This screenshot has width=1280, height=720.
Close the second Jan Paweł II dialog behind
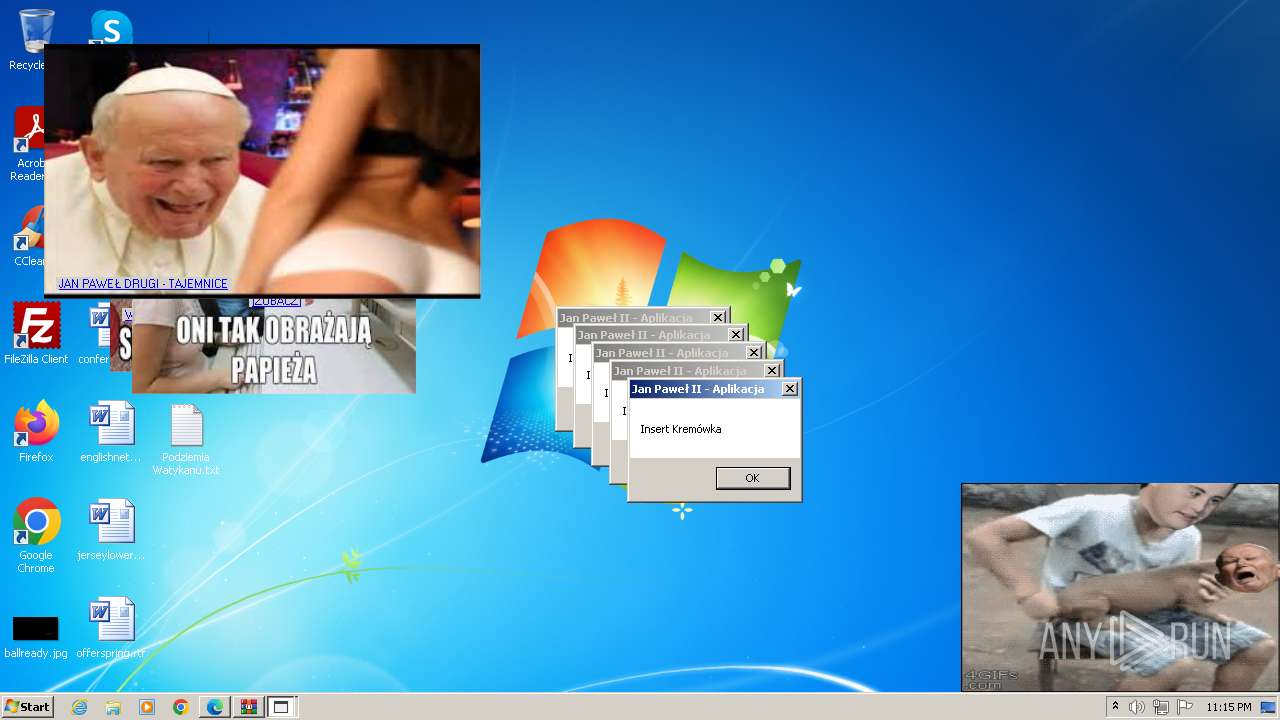point(772,371)
